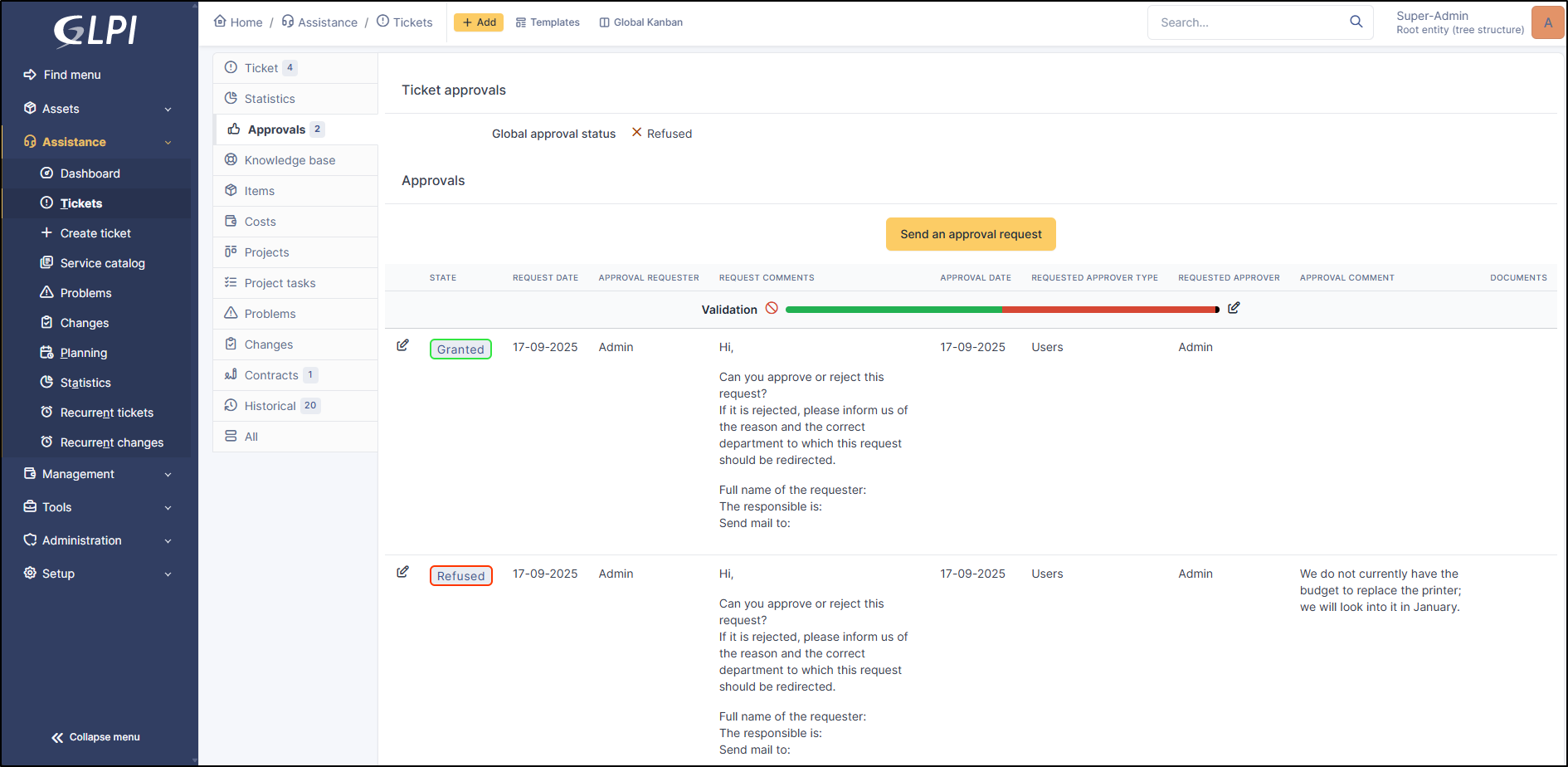Focus the Search input field
Image resolution: width=1568 pixels, height=767 pixels.
[x=1249, y=22]
